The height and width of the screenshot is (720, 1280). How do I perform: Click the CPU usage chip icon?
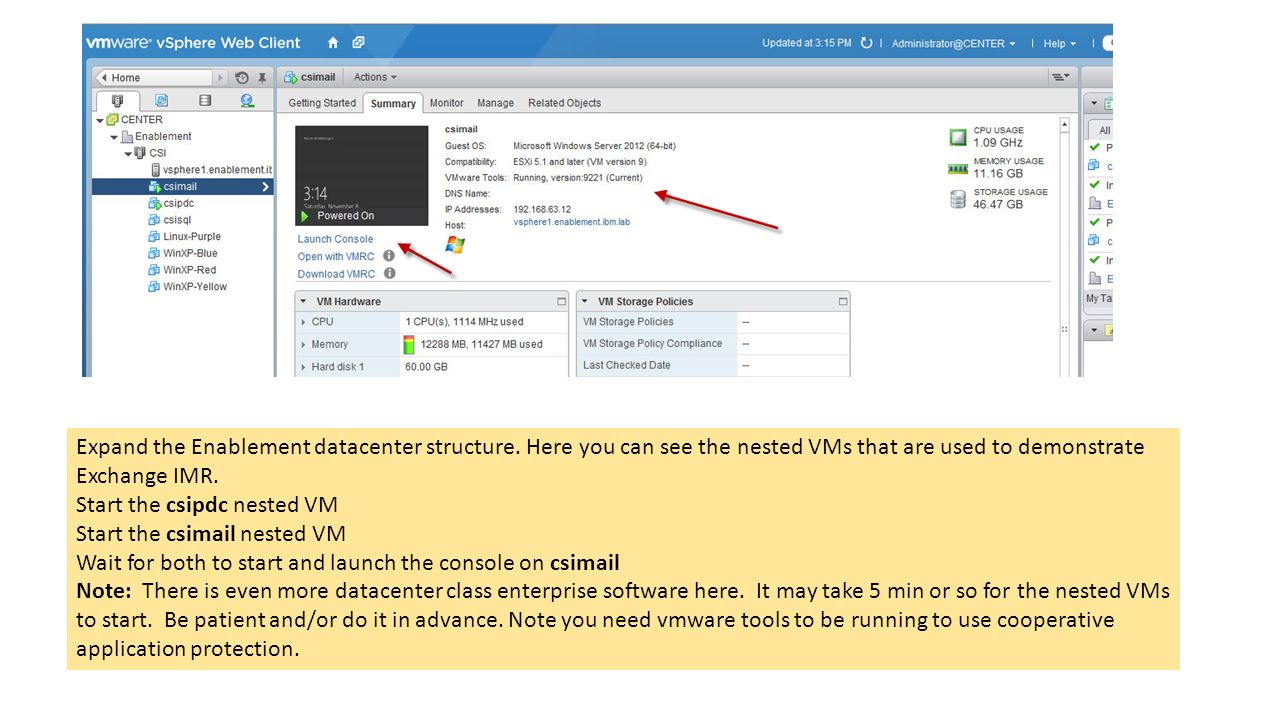coord(958,137)
